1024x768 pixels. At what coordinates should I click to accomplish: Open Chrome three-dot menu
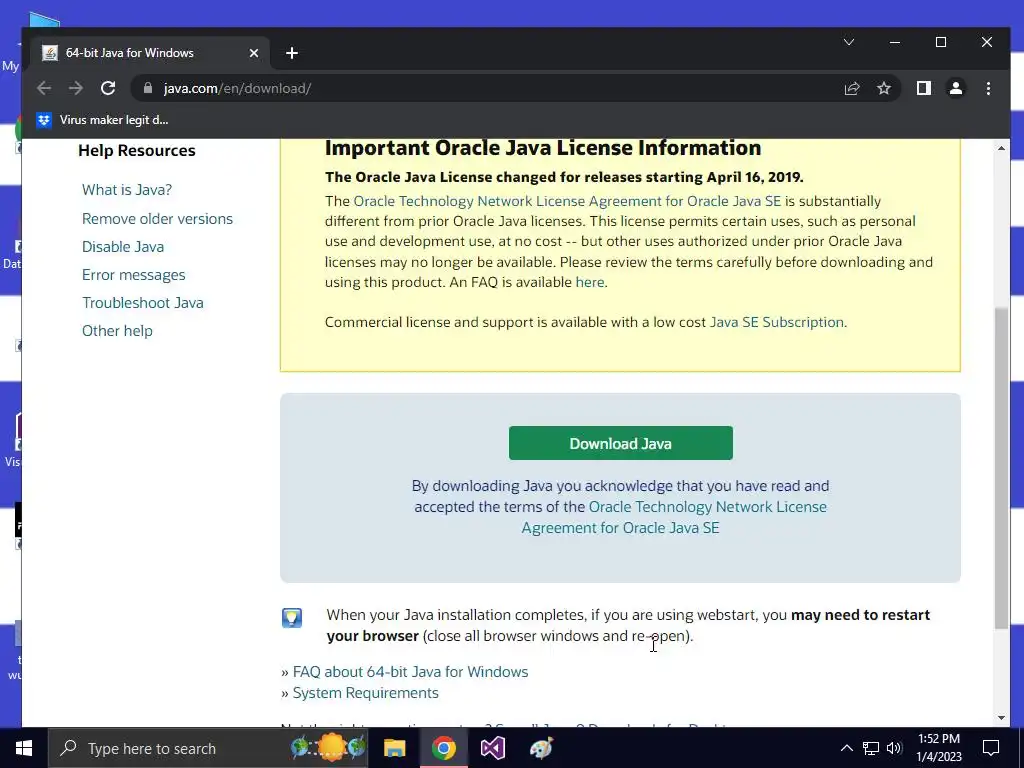(988, 88)
